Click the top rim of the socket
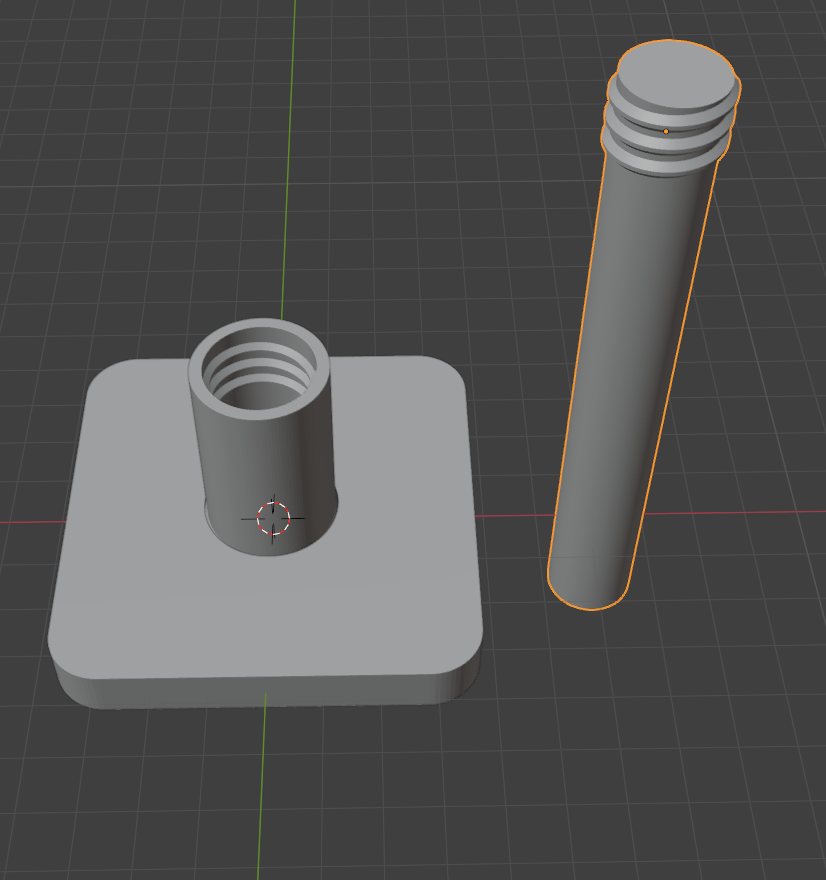The height and width of the screenshot is (880, 826). click(x=258, y=328)
